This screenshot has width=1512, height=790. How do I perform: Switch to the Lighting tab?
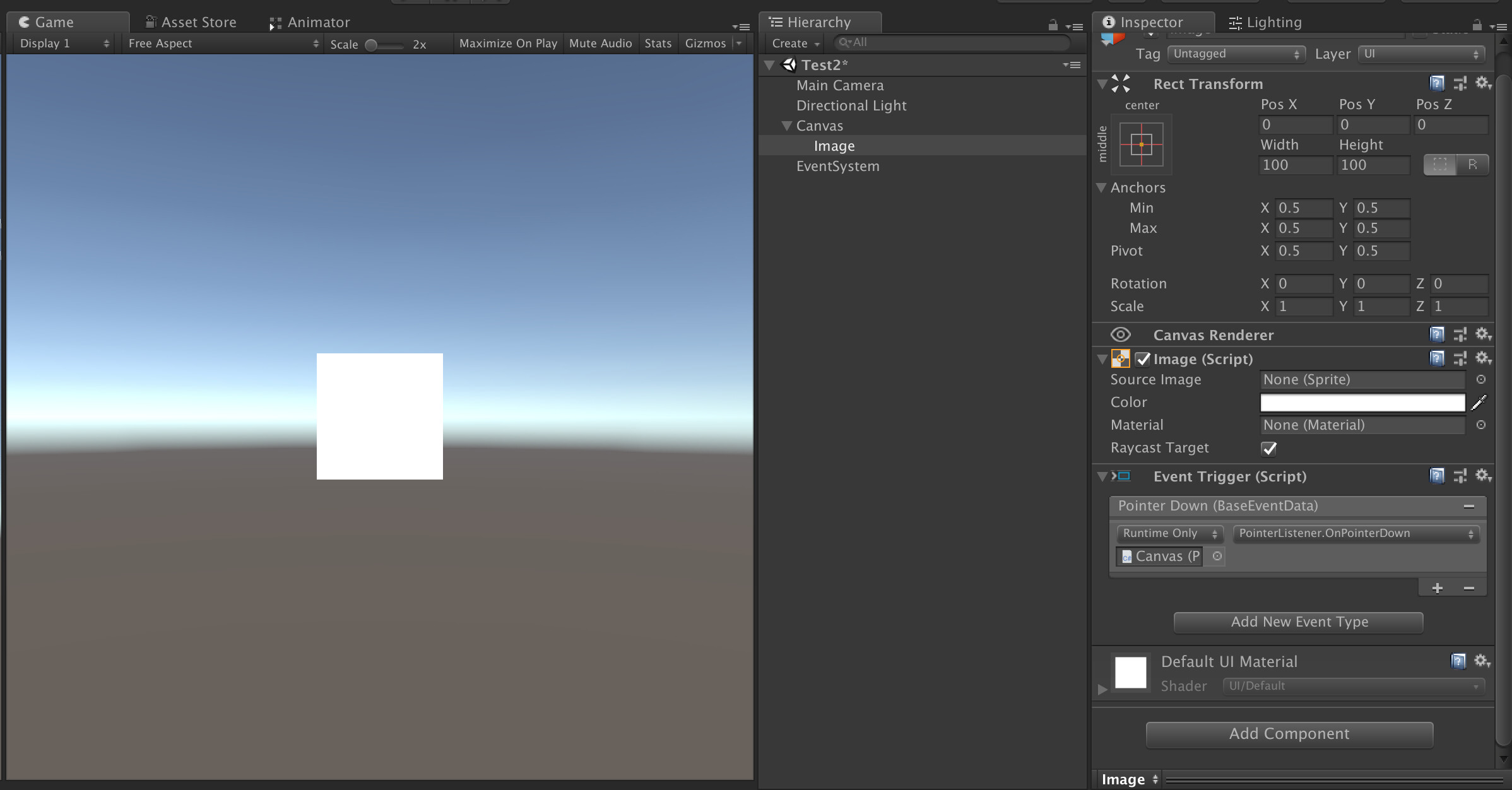1264,22
